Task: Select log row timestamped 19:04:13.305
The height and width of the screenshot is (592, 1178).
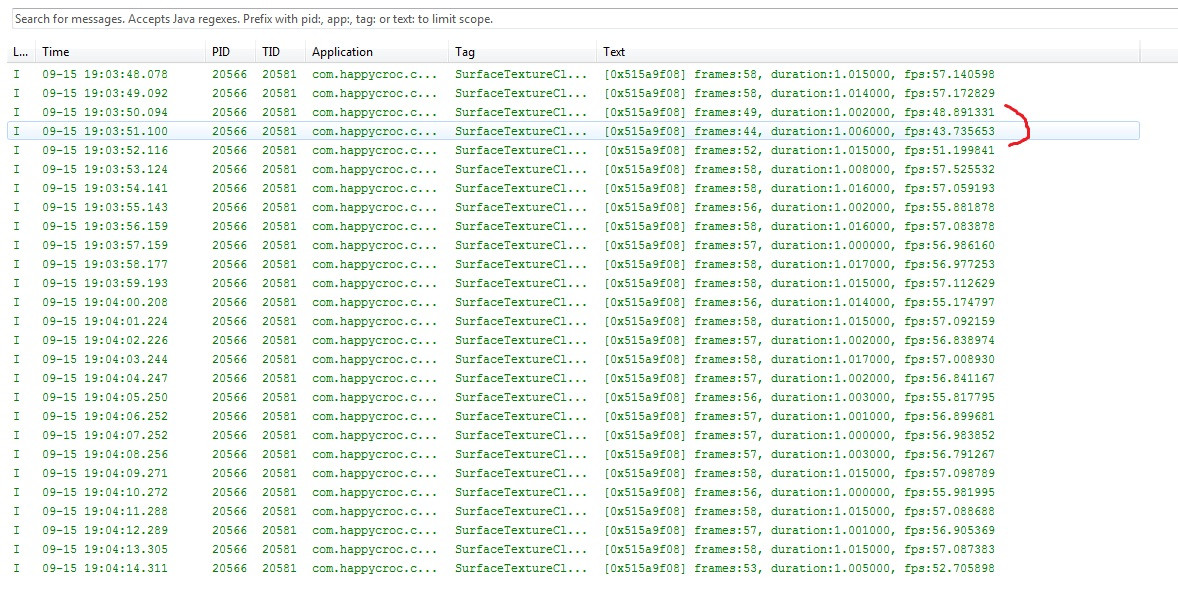Action: click(574, 549)
